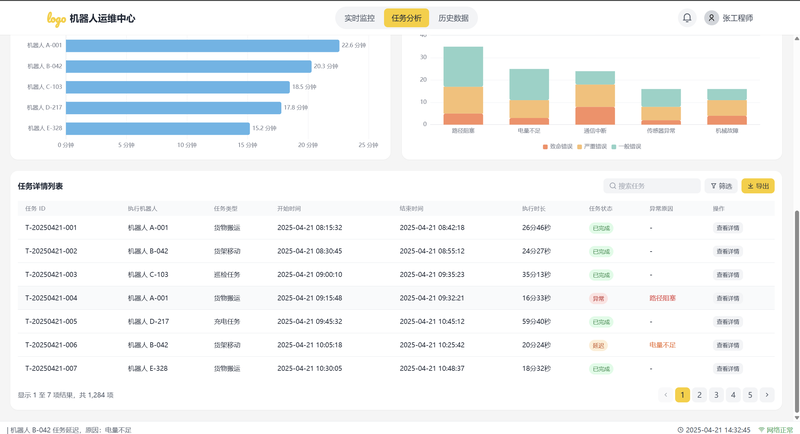Click the 通信中断 stacked column
Viewport: 800px width, 434px height.
595,98
